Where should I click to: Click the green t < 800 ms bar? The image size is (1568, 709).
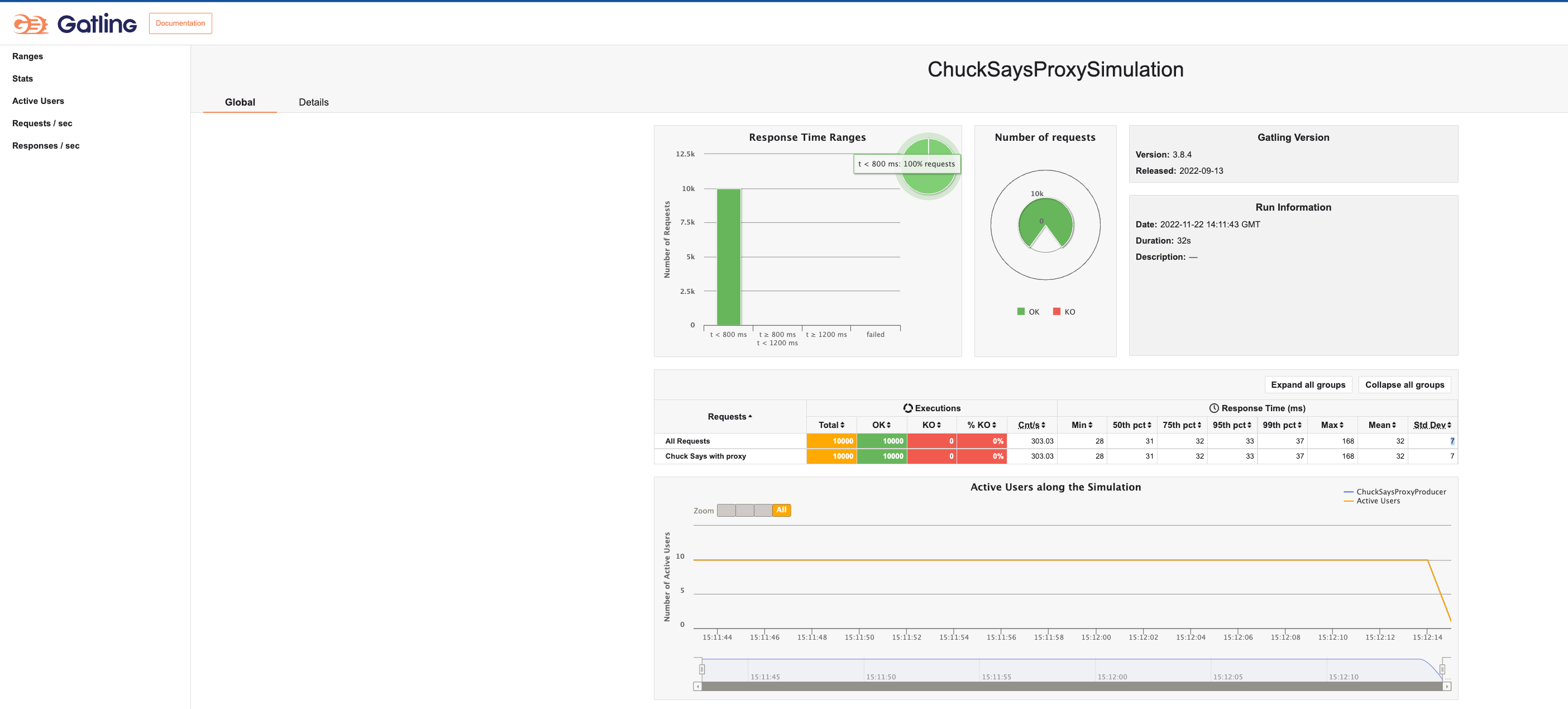point(729,256)
